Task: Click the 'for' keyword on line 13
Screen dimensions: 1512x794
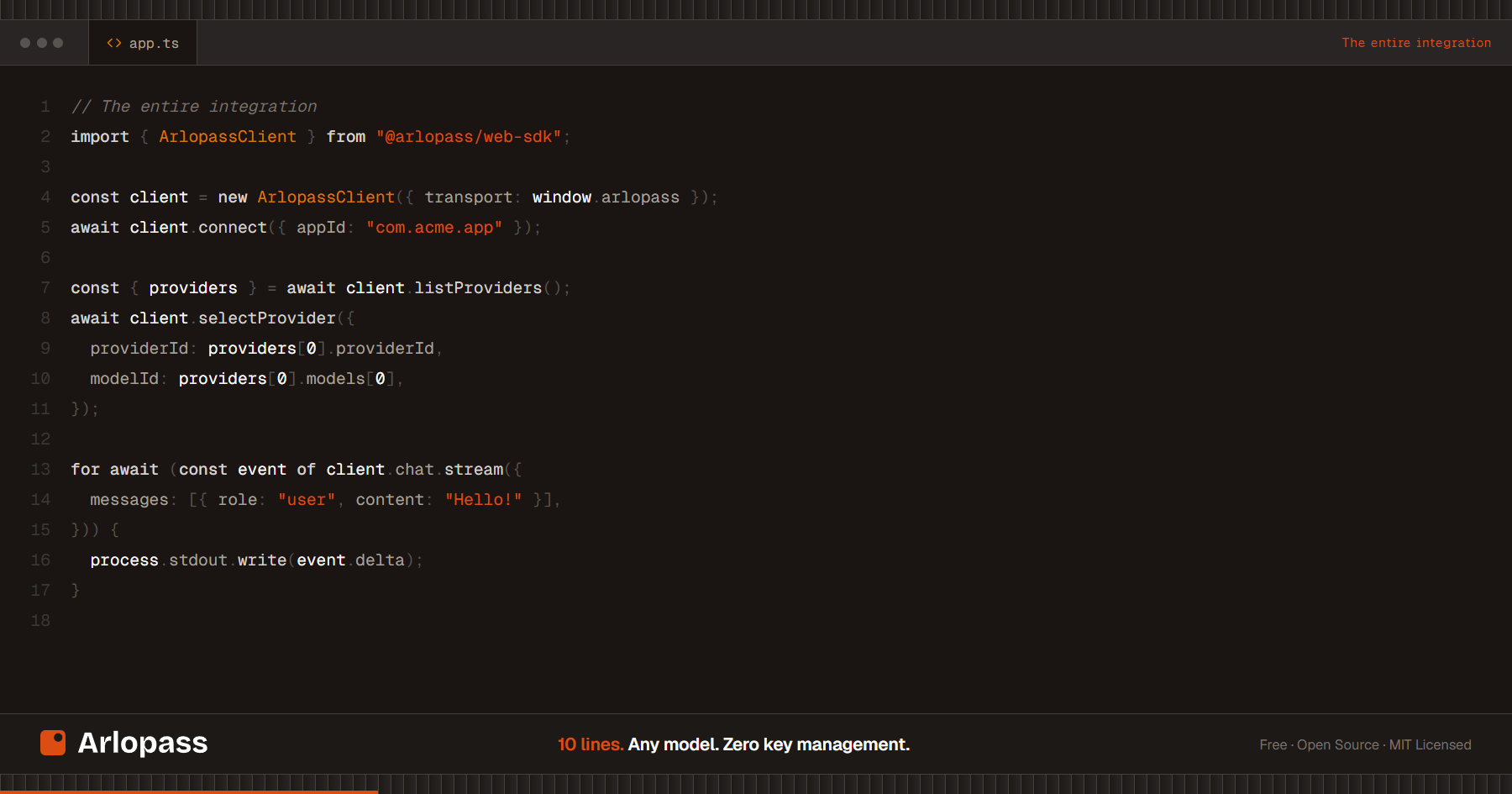Action: pyautogui.click(x=86, y=470)
